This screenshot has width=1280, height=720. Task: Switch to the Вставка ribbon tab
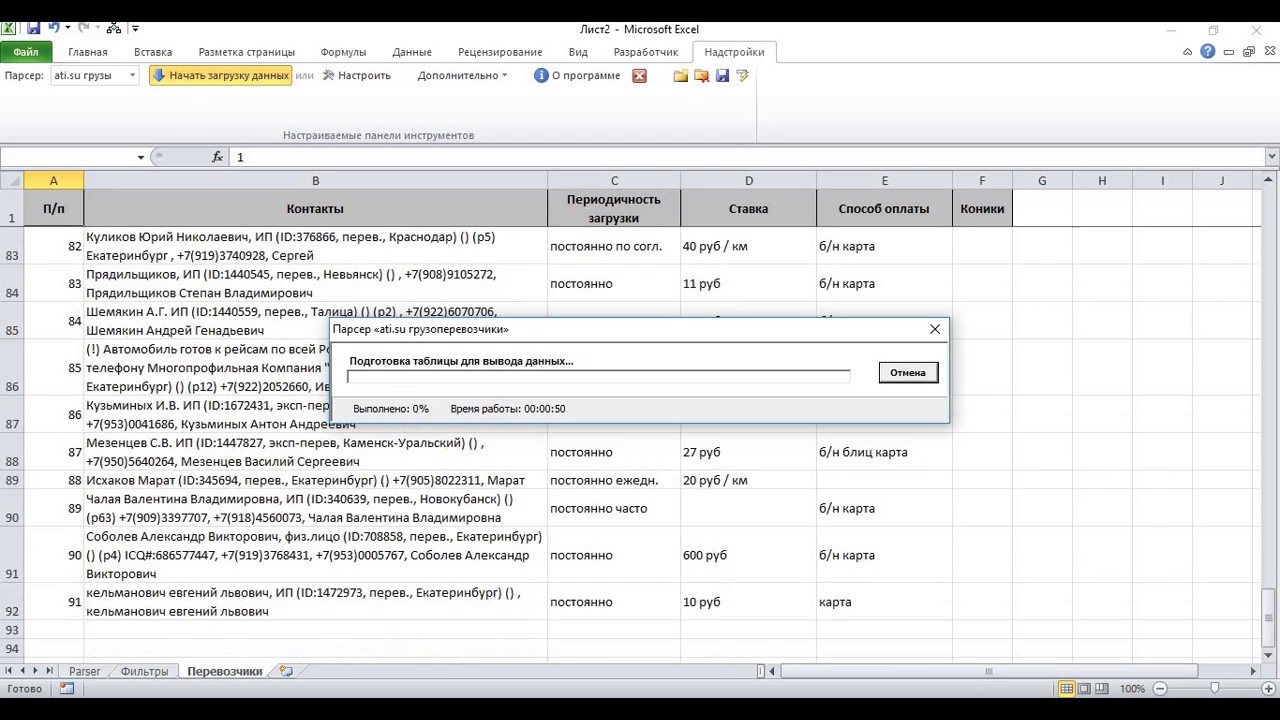point(153,52)
